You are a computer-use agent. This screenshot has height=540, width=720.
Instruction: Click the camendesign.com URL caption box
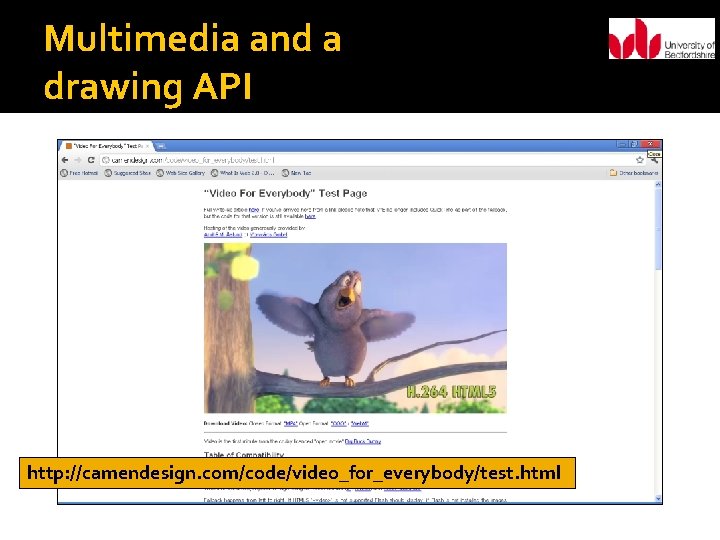click(x=297, y=473)
